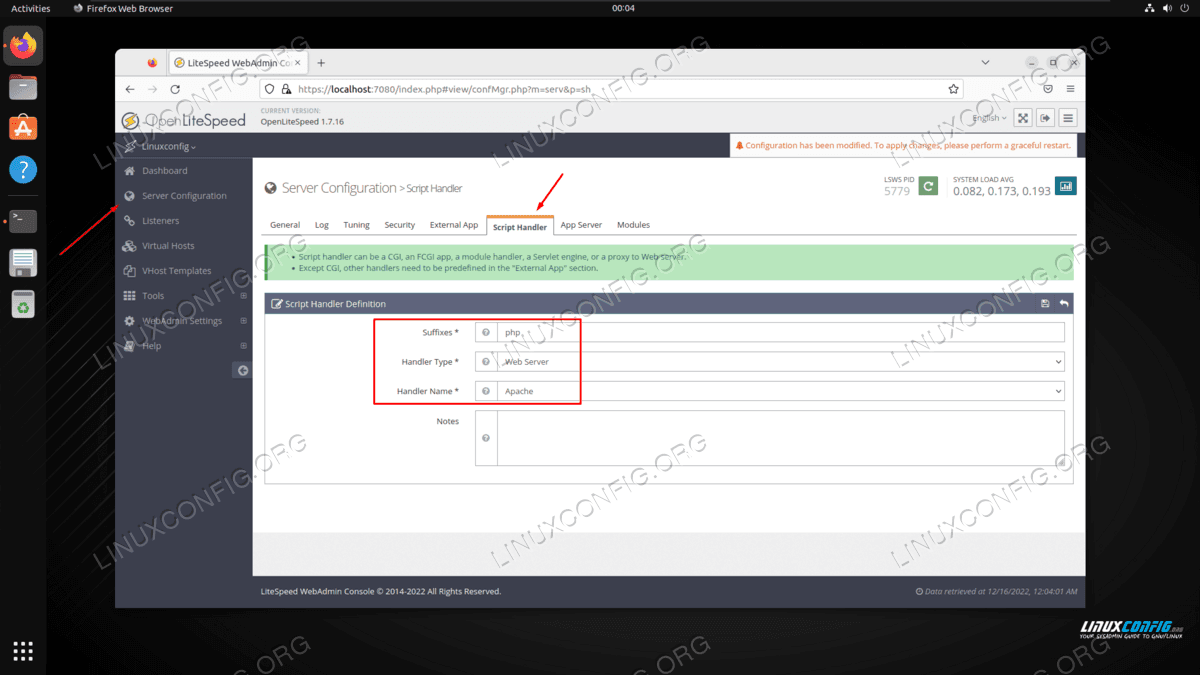
Task: Save the Script Handler Definition
Action: 1045,304
